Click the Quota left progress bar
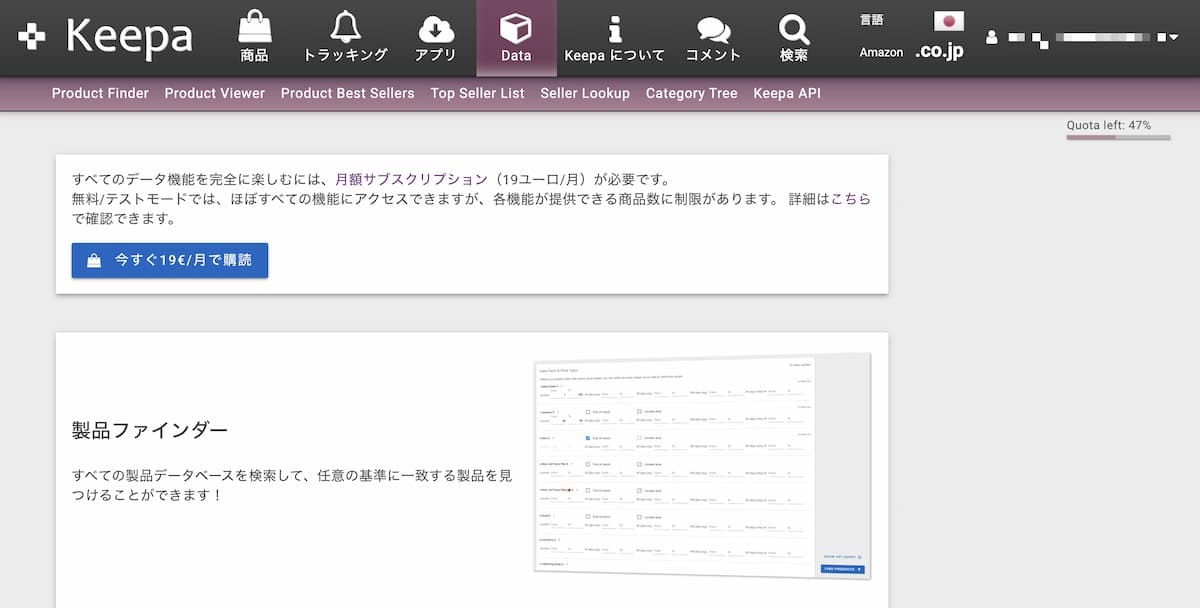 [x=1117, y=137]
